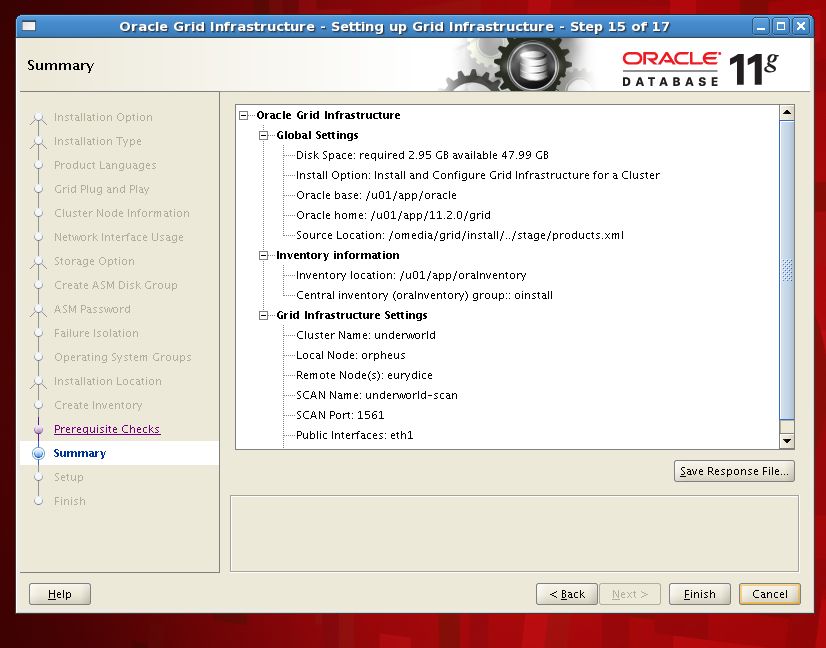Collapse the Oracle Grid Infrastructure root node
The height and width of the screenshot is (648, 826).
pos(244,115)
